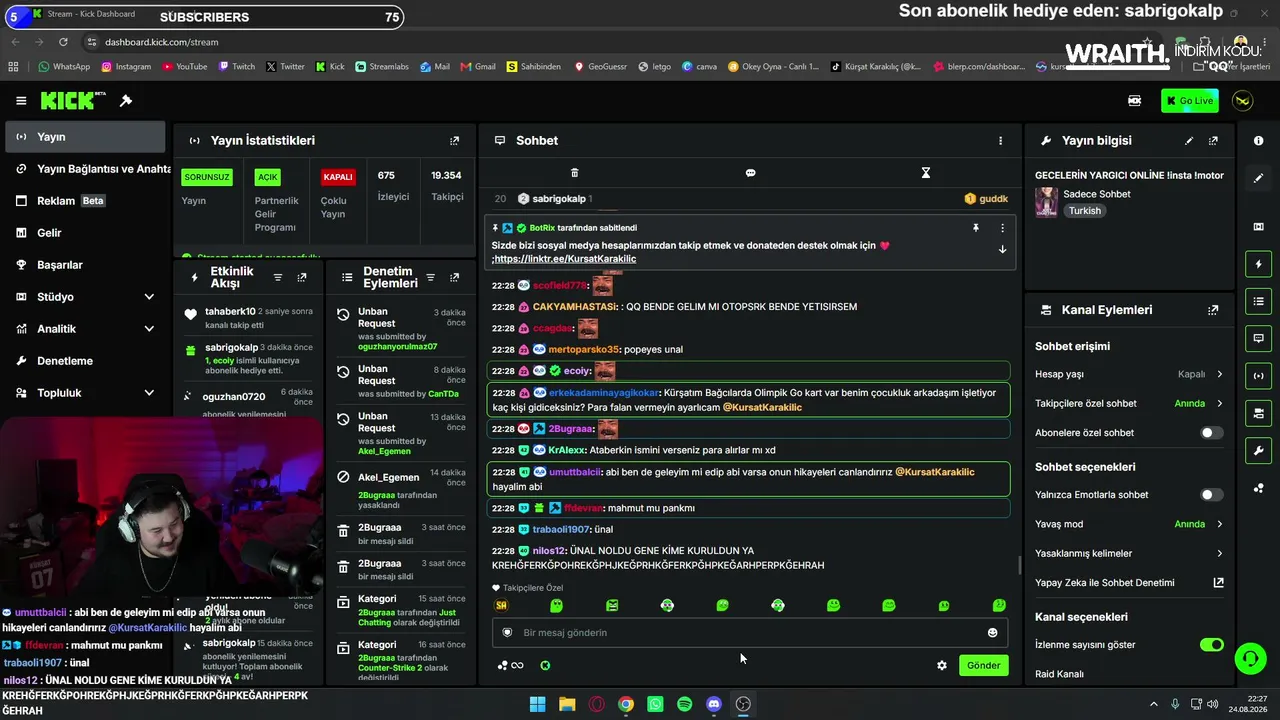Open the Denetim Eylemleri filter icon
The width and height of the screenshot is (1280, 720).
430,277
